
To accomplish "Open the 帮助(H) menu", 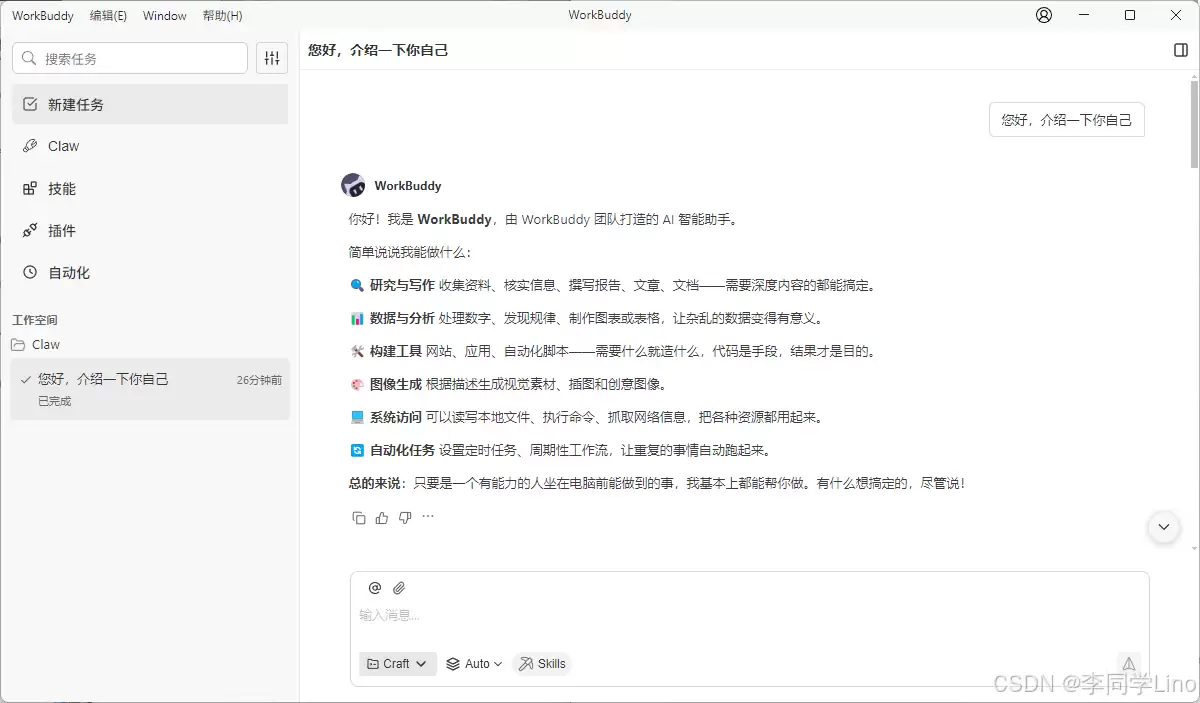I will [x=222, y=15].
